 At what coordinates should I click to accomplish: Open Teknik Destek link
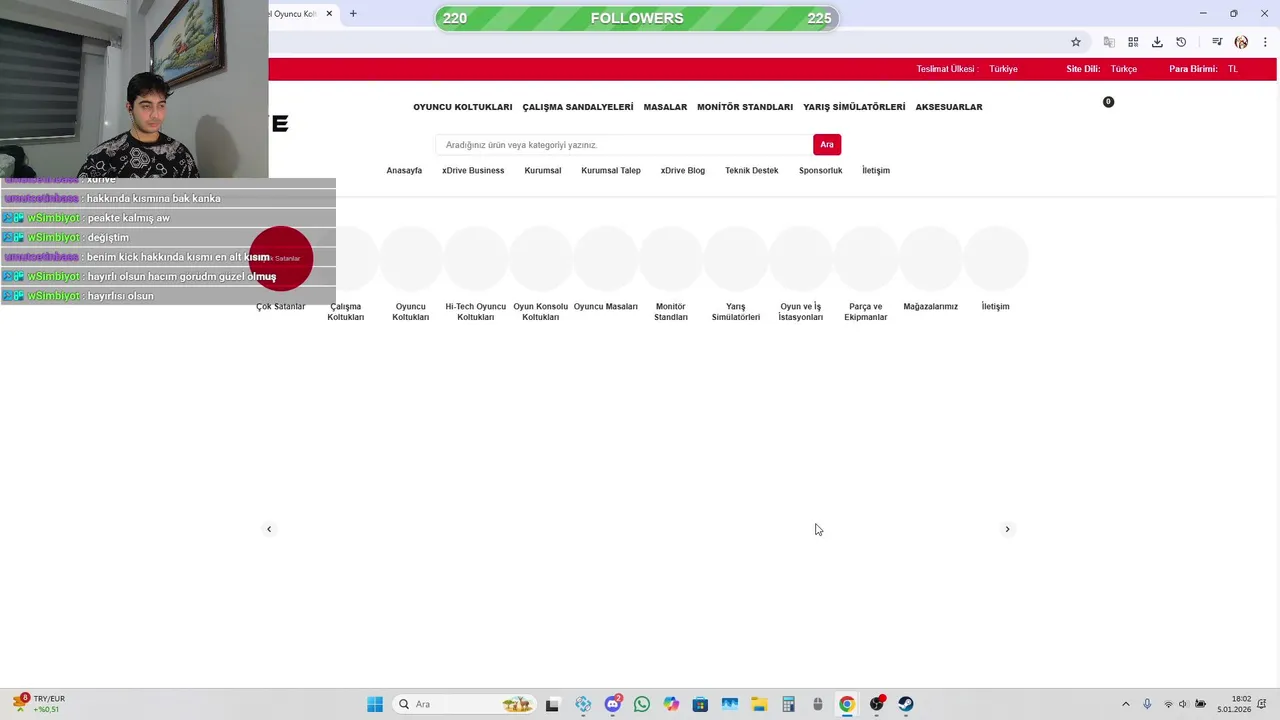pyautogui.click(x=752, y=171)
